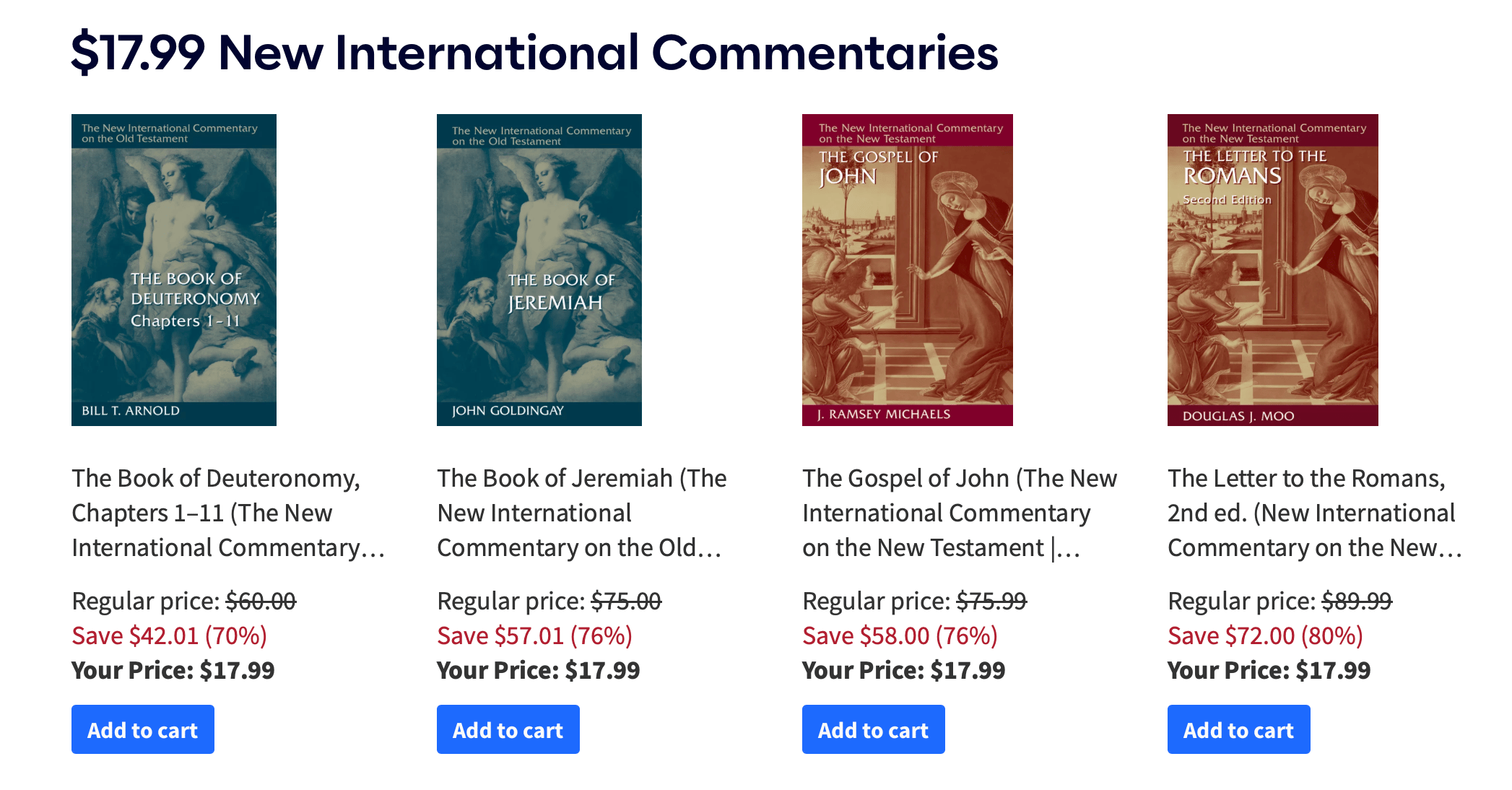Viewport: 1512px width, 790px height.
Task: Add Romans commentary to cart
Action: click(1238, 729)
